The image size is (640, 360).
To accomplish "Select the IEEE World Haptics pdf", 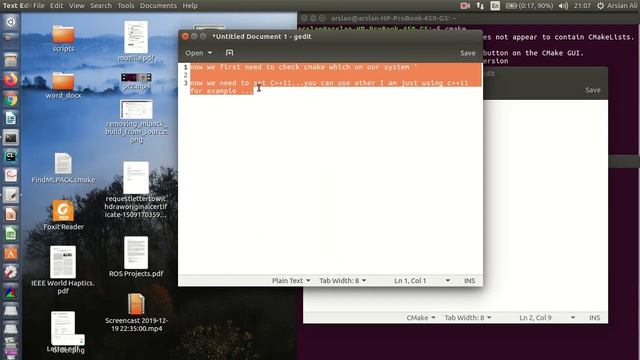I will (x=63, y=269).
